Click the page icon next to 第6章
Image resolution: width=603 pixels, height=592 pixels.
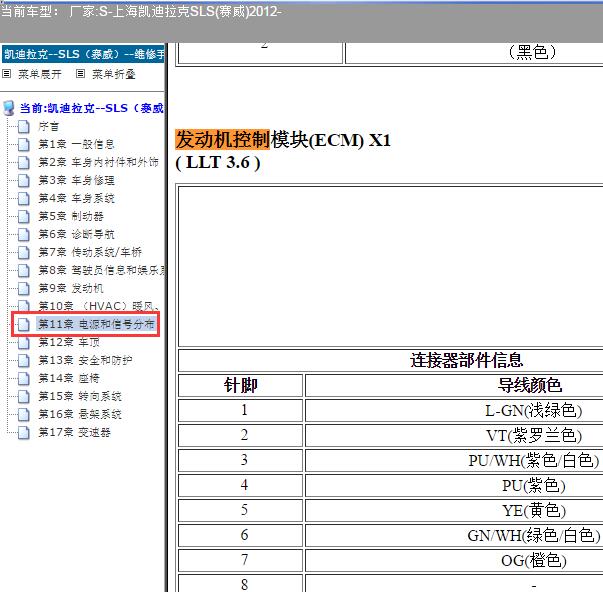tap(24, 235)
